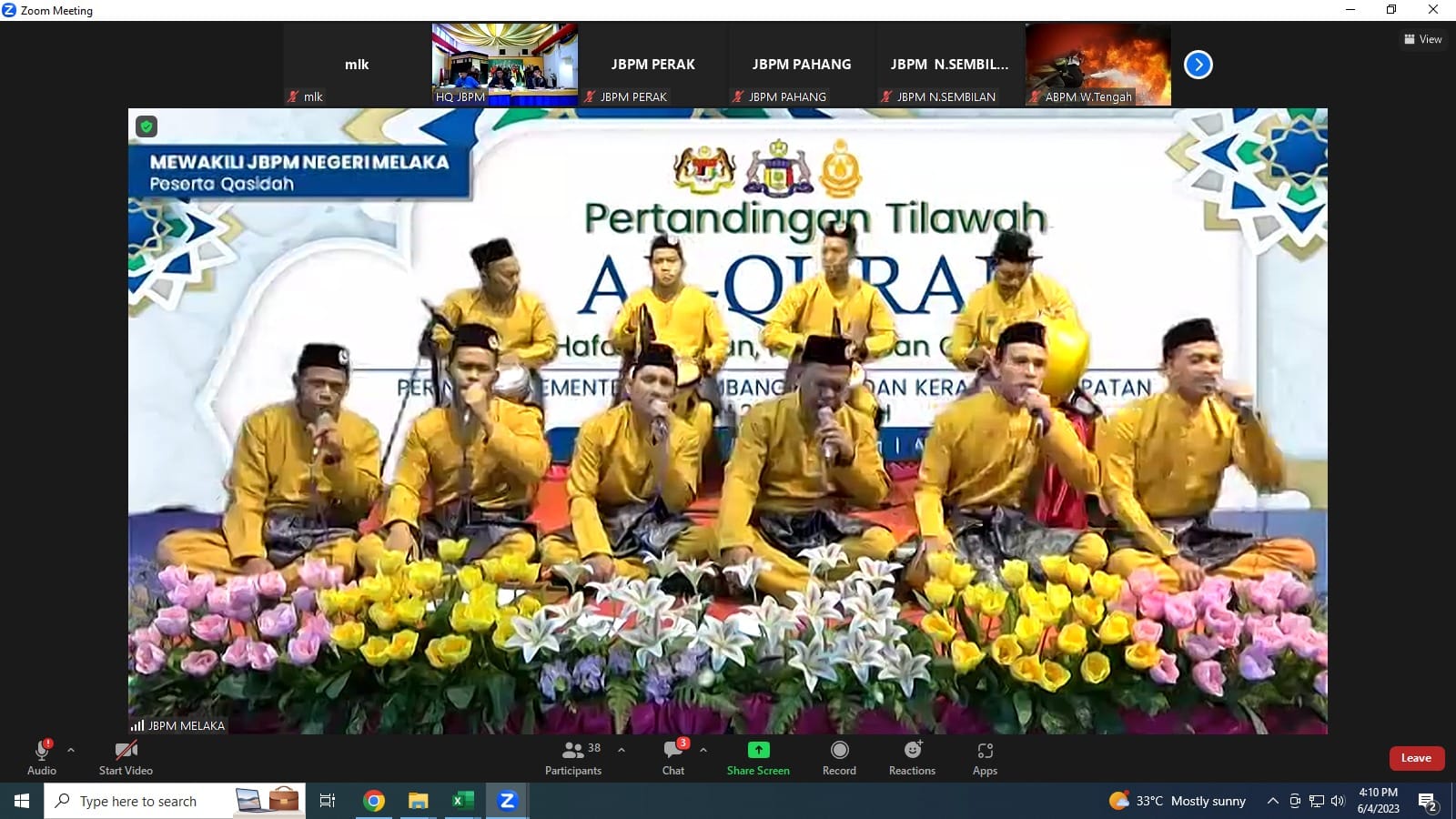Open Excel from the taskbar

coord(462,801)
